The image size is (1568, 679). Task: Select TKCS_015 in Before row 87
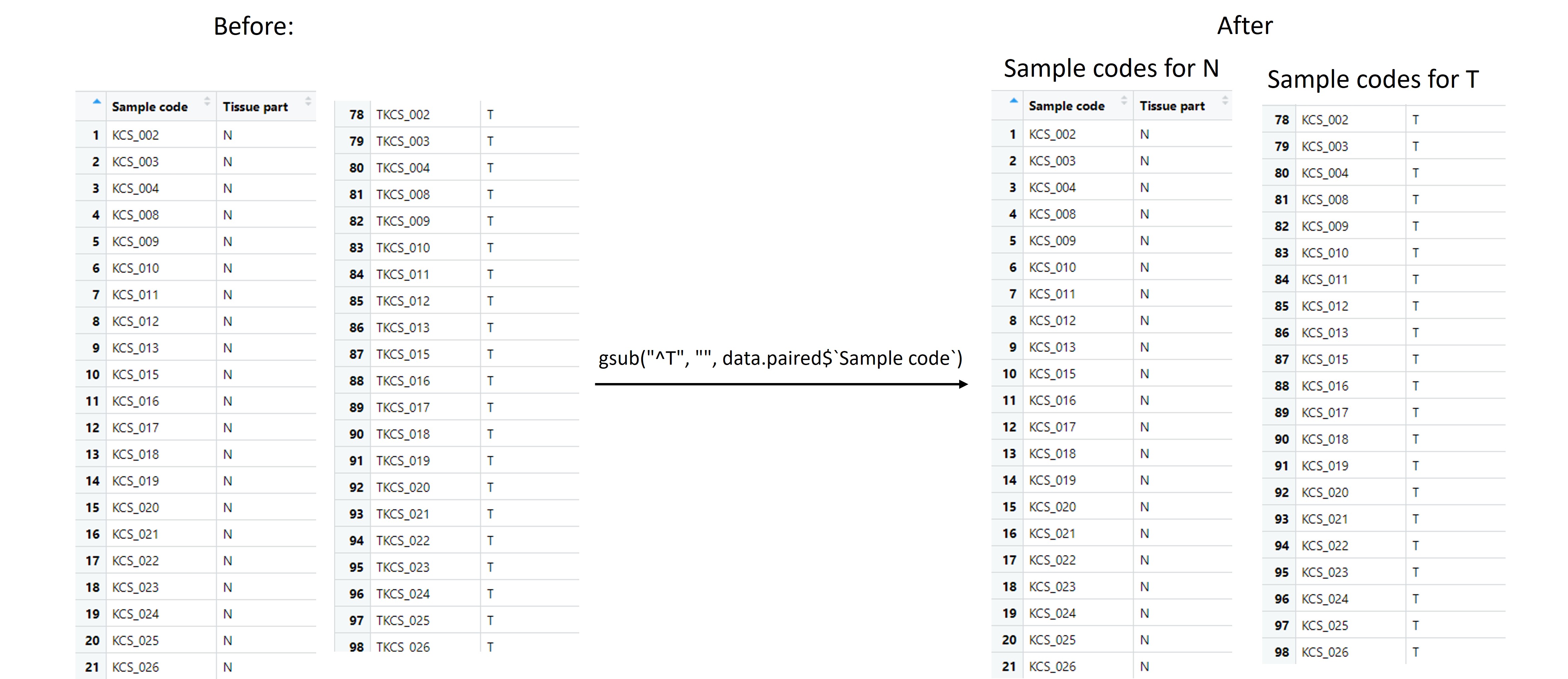pos(402,354)
